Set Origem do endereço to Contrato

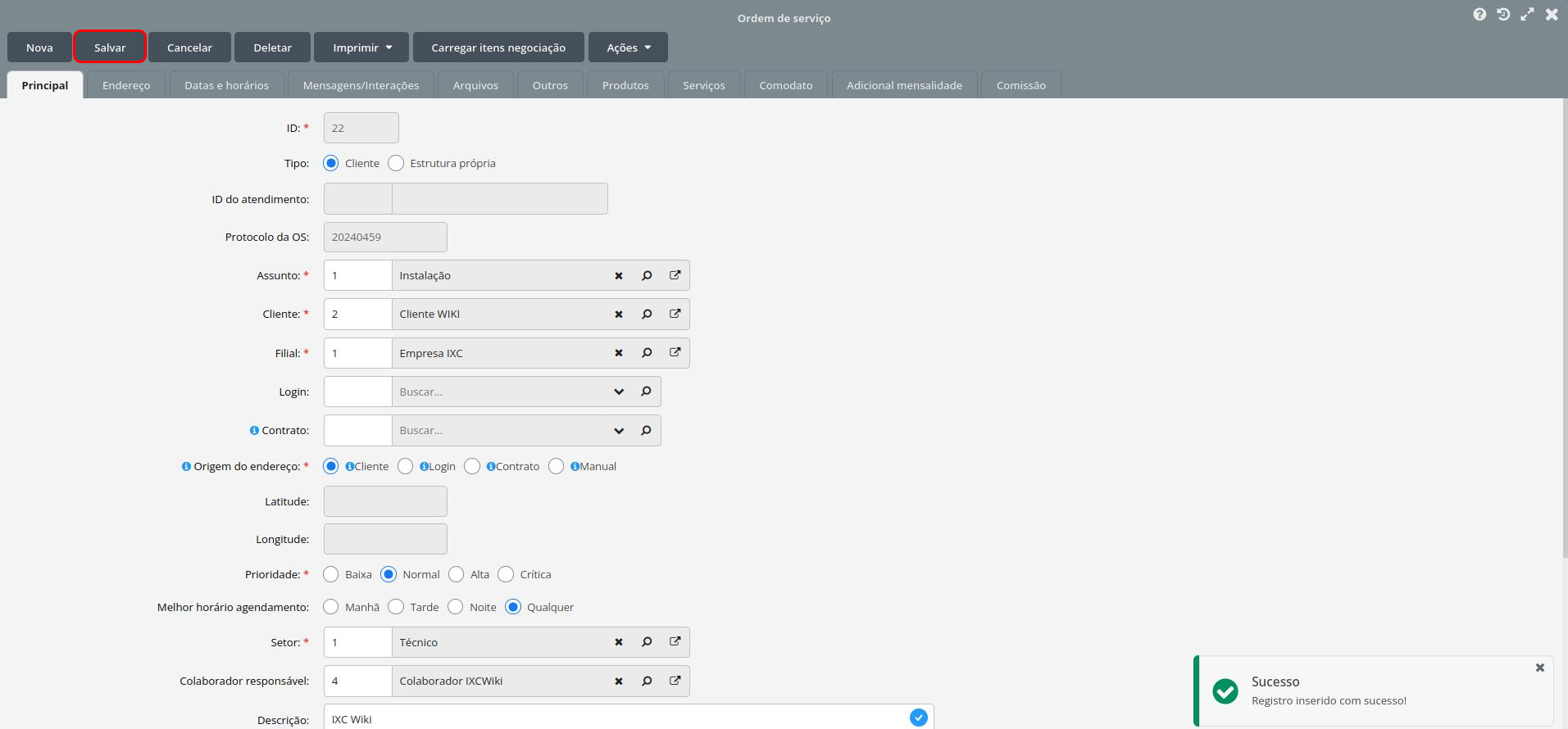pyautogui.click(x=472, y=466)
